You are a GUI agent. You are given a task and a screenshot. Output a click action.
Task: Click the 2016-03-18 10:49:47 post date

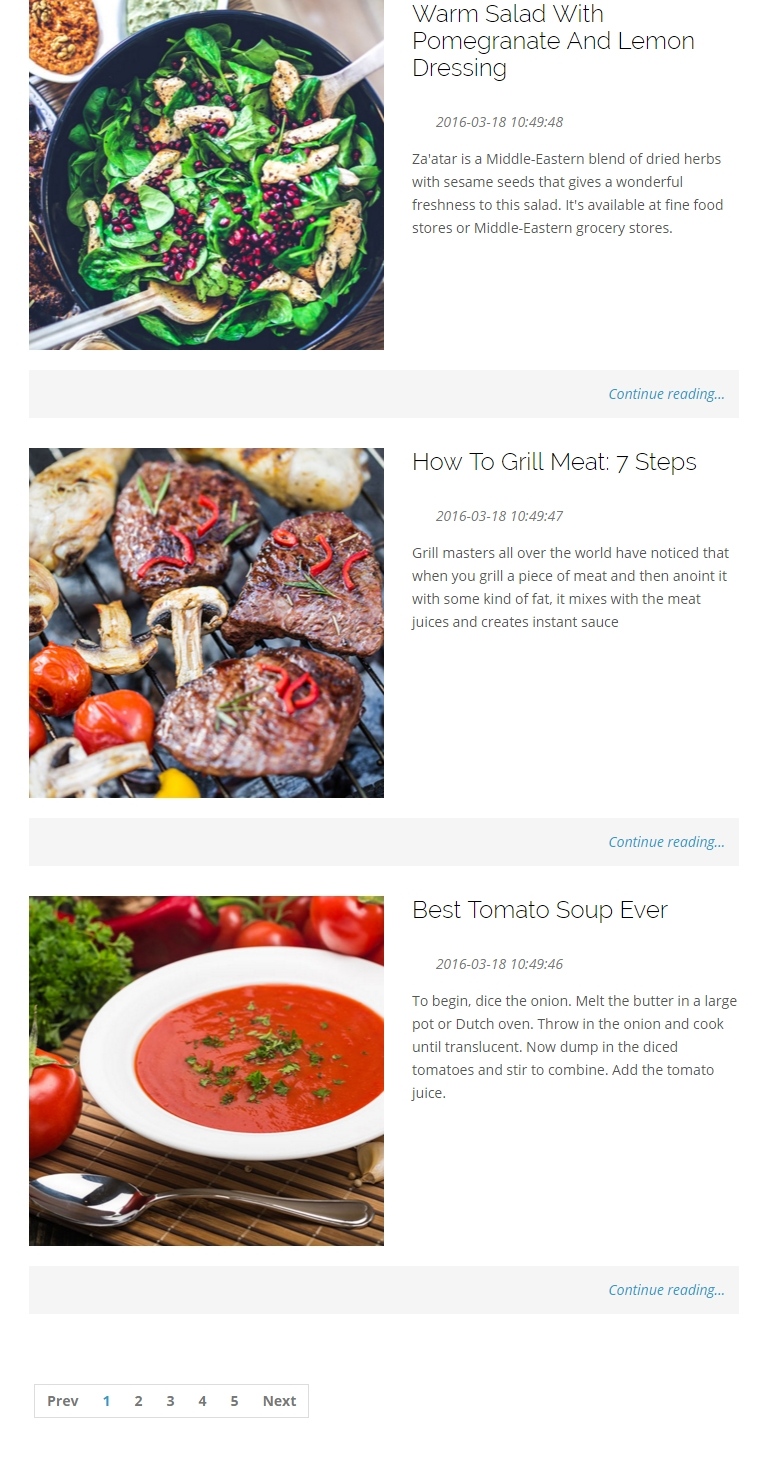[x=499, y=516]
